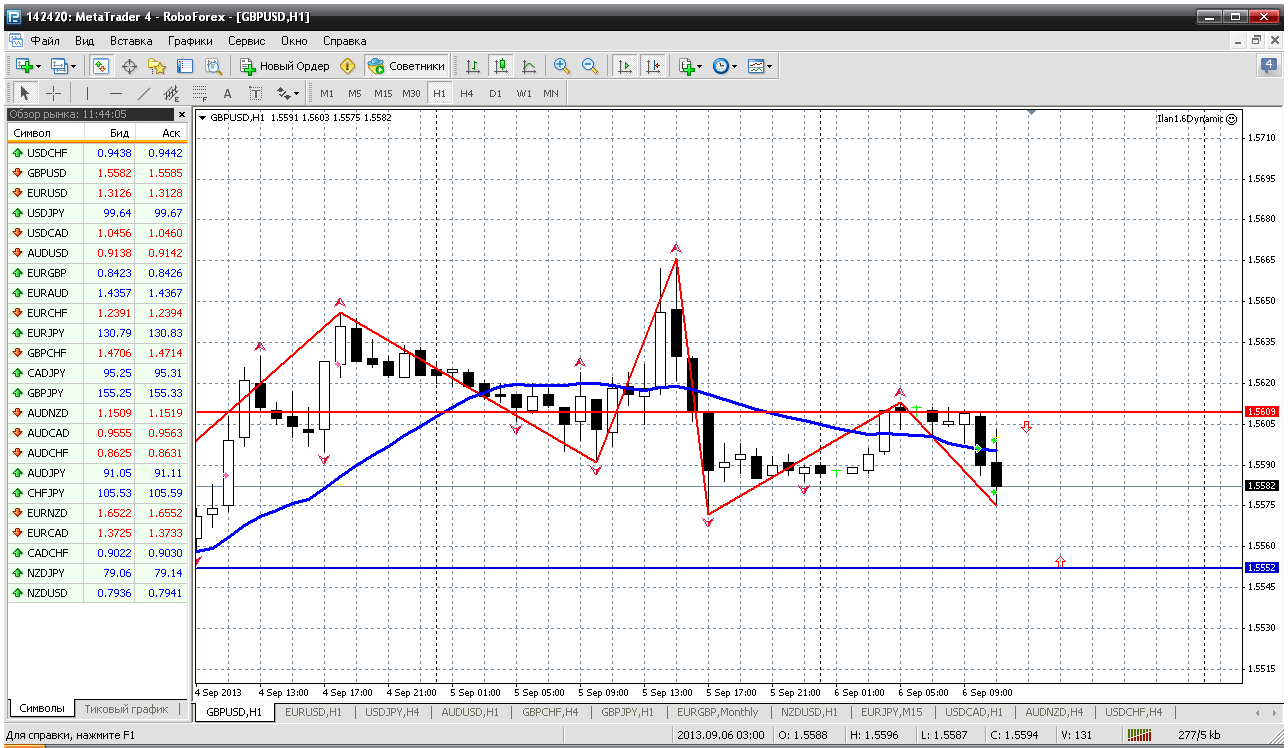The height and width of the screenshot is (748, 1288).
Task: Select USDJPY row in Market Watch
Action: click(97, 213)
